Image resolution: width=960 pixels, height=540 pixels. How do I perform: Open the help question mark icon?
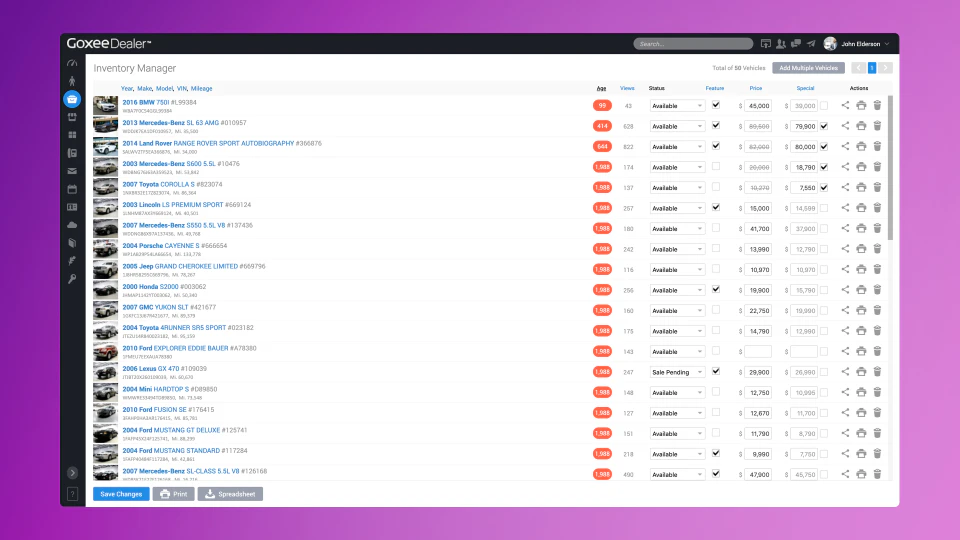point(72,494)
